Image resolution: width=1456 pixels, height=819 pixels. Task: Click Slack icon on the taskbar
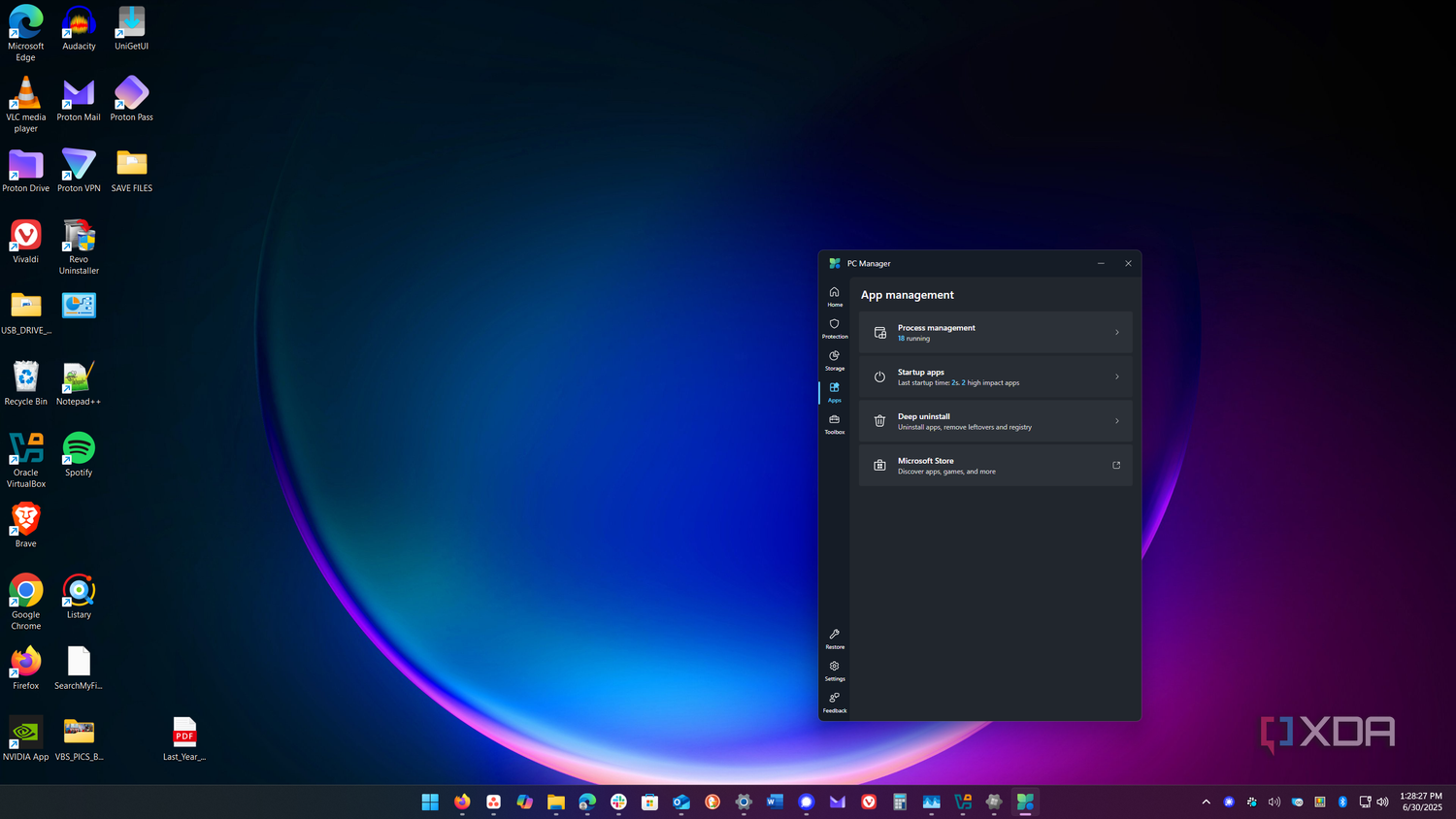(618, 802)
